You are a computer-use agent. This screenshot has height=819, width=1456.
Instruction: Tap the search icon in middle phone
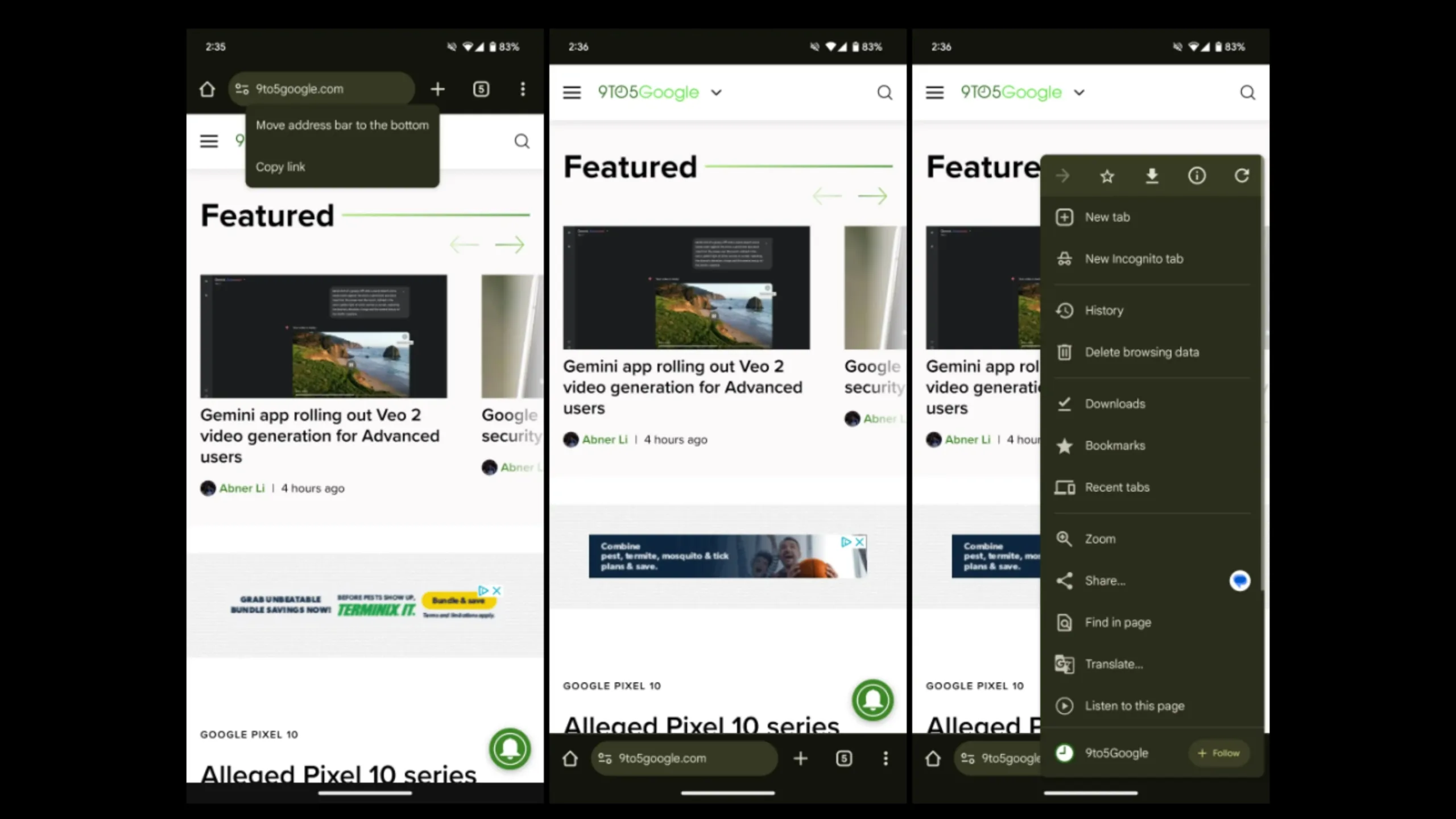tap(884, 92)
